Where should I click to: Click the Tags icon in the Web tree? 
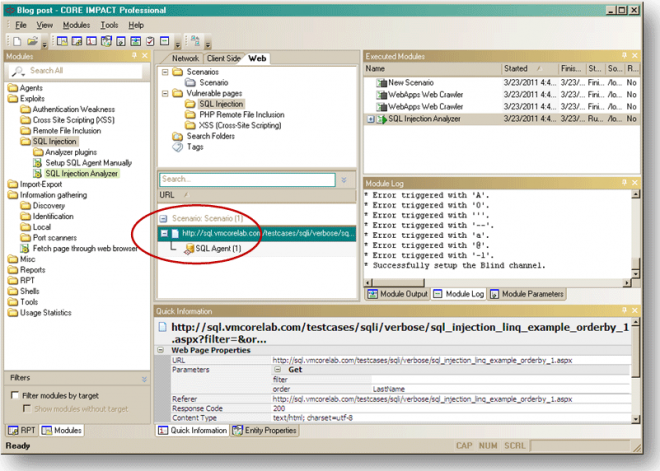(178, 147)
